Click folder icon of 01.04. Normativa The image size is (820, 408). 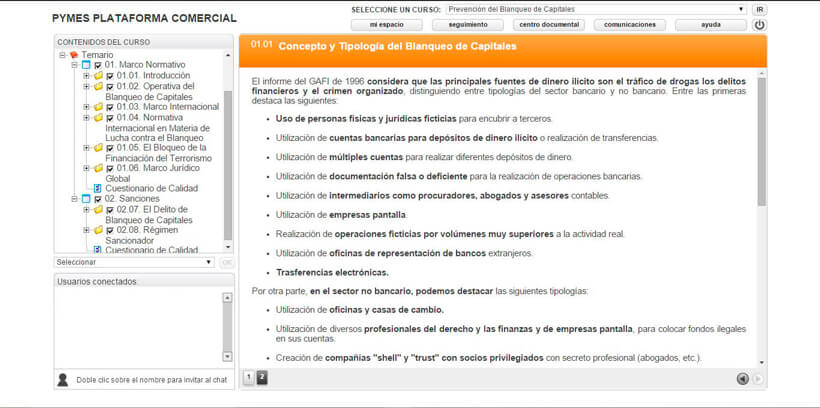pyautogui.click(x=98, y=117)
